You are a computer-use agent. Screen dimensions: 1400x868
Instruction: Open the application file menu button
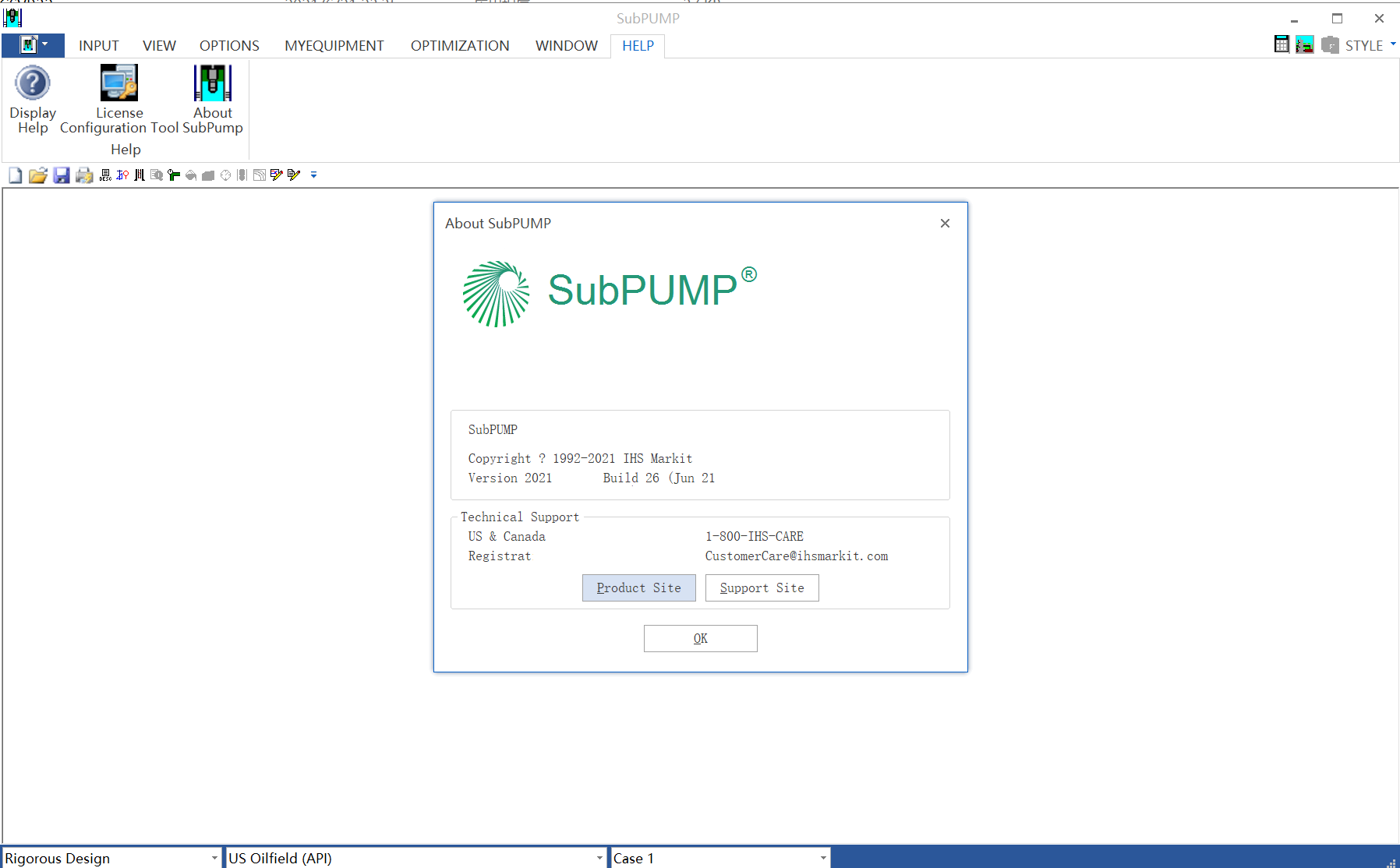tap(33, 45)
